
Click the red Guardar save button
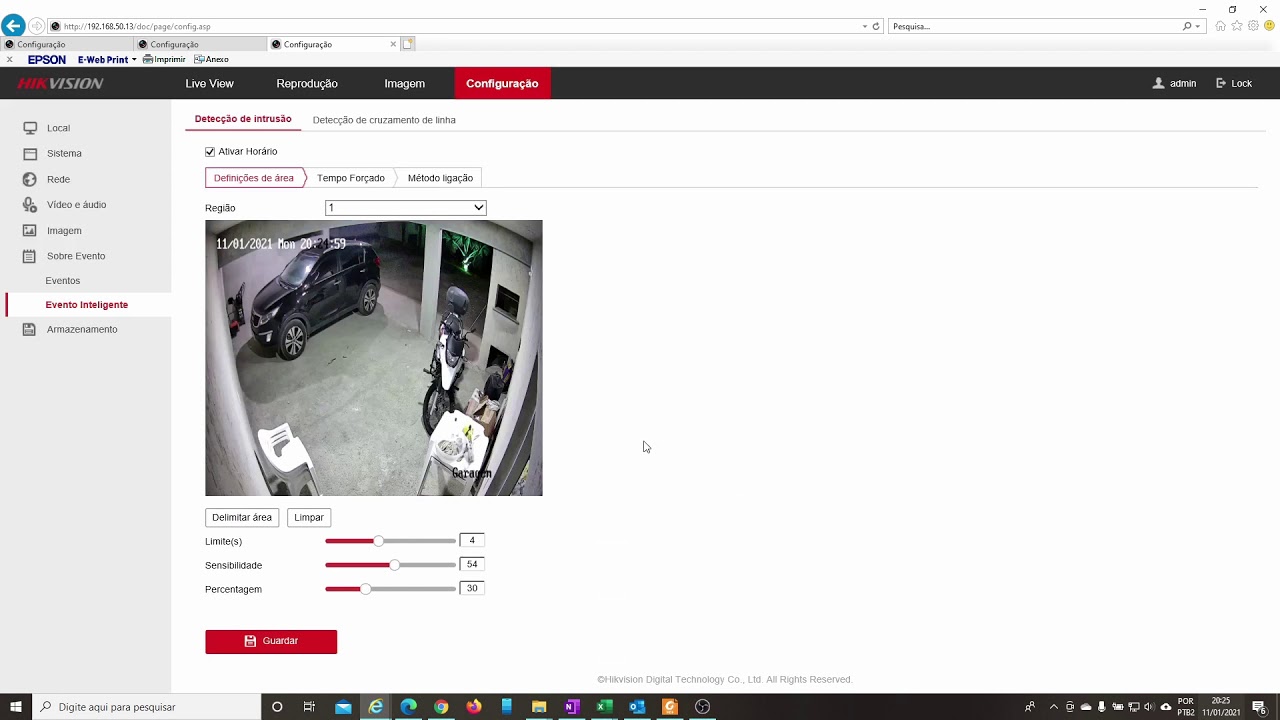click(271, 641)
